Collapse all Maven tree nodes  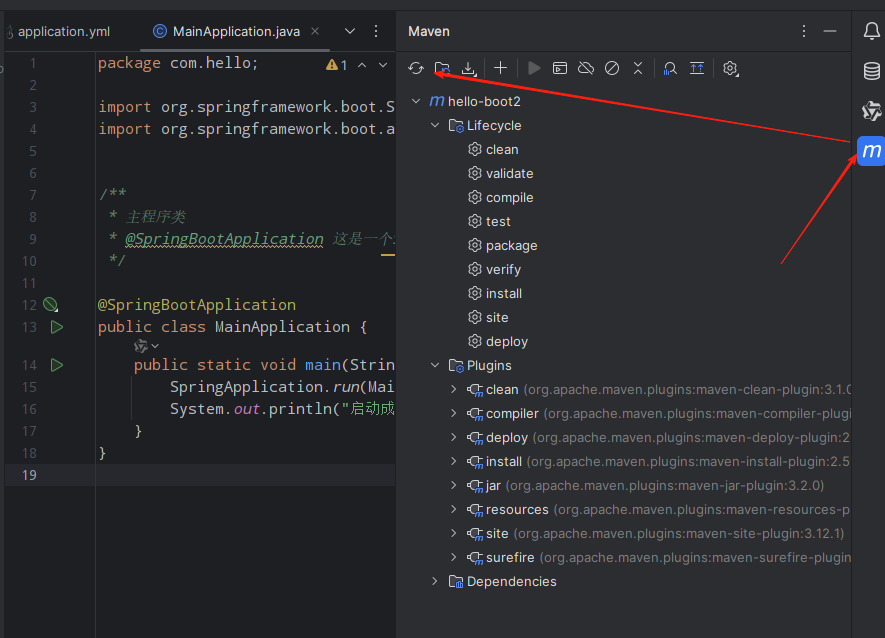pos(638,68)
